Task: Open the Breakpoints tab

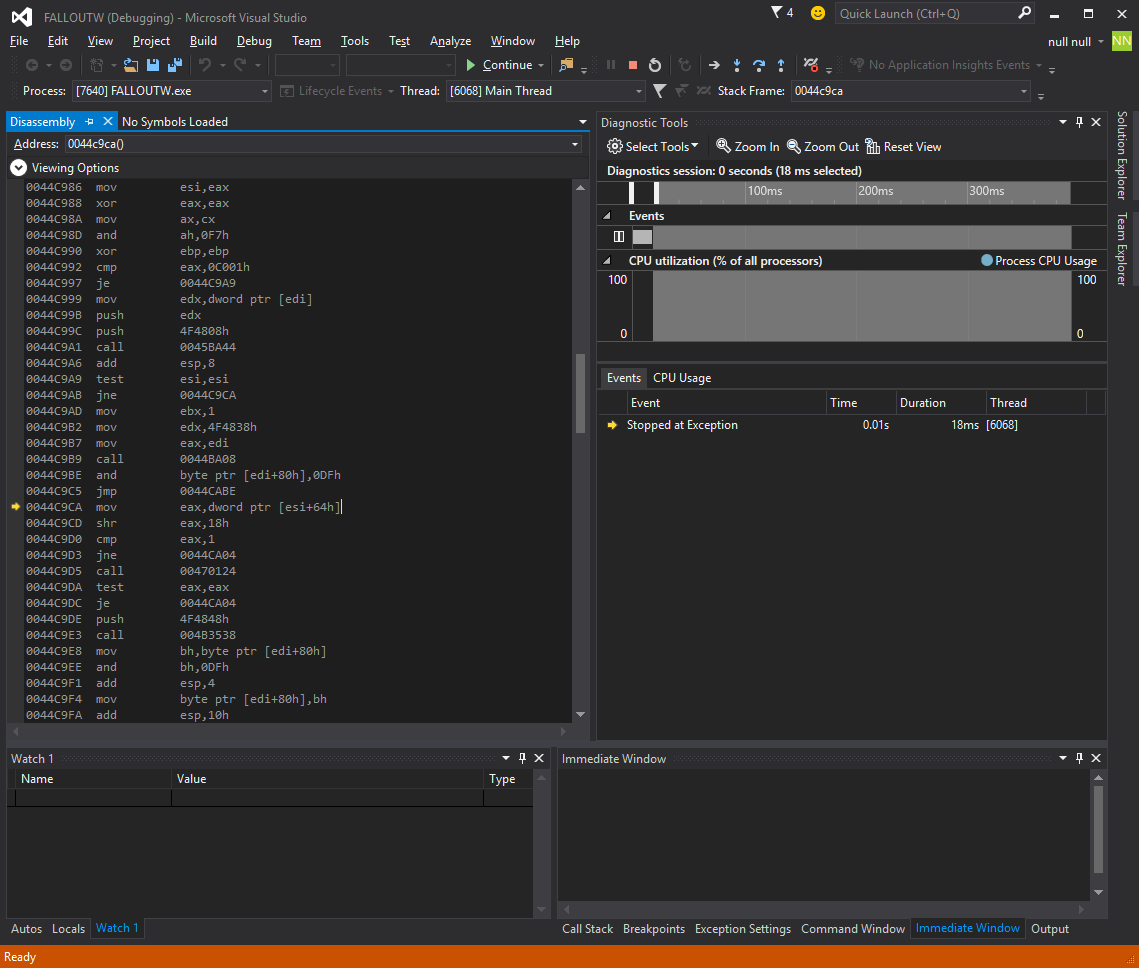Action: (x=654, y=929)
